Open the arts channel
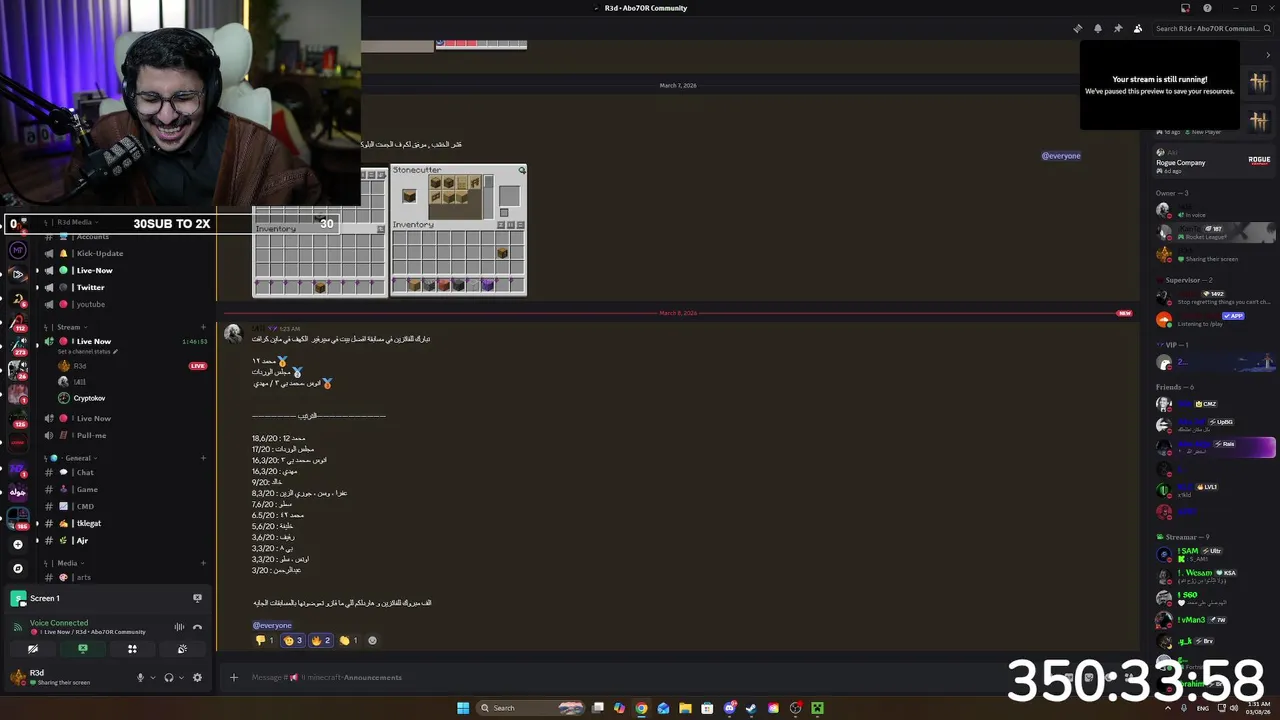Viewport: 1280px width, 720px height. (x=125, y=577)
